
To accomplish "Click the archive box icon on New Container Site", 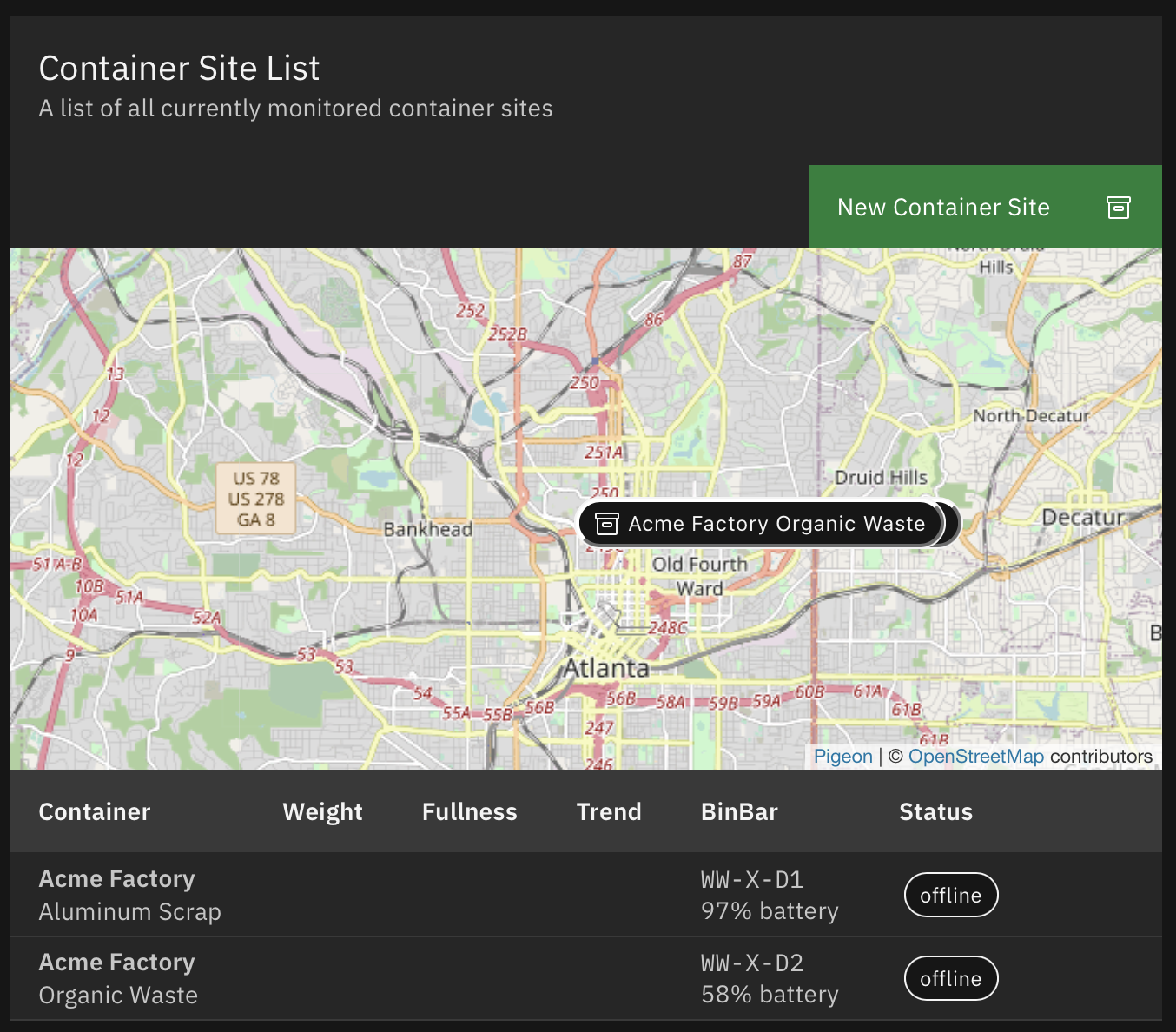I will coord(1118,208).
